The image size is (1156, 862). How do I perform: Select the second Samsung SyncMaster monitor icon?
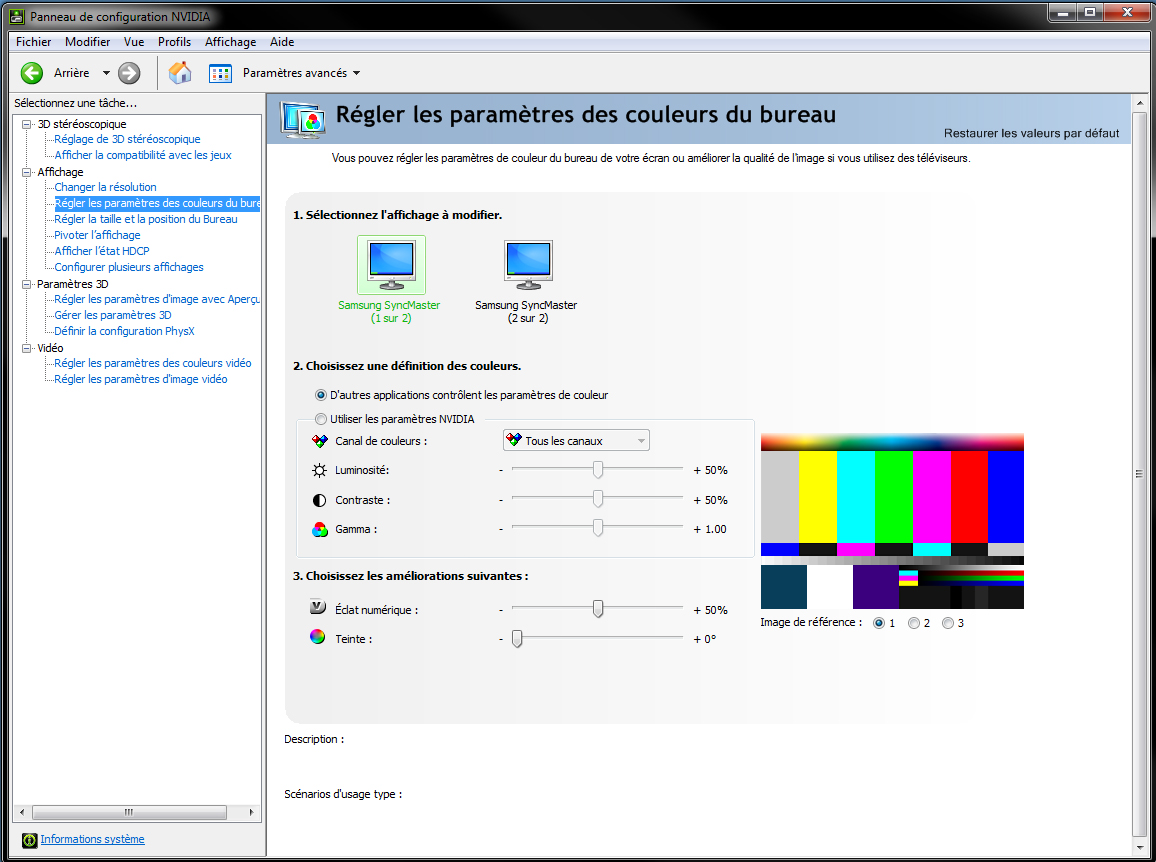[527, 265]
